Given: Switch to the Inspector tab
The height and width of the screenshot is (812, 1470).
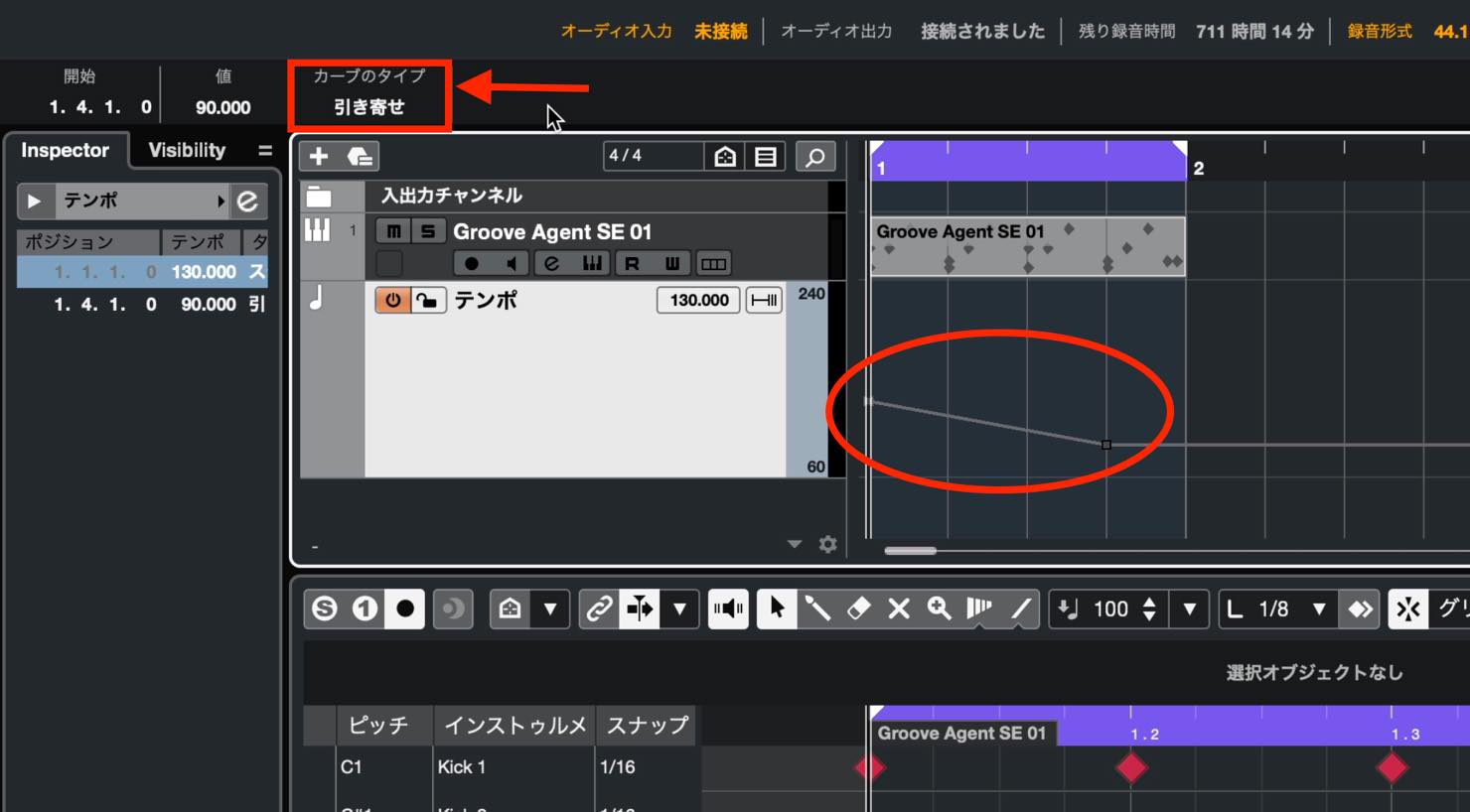Looking at the screenshot, I should 65,150.
